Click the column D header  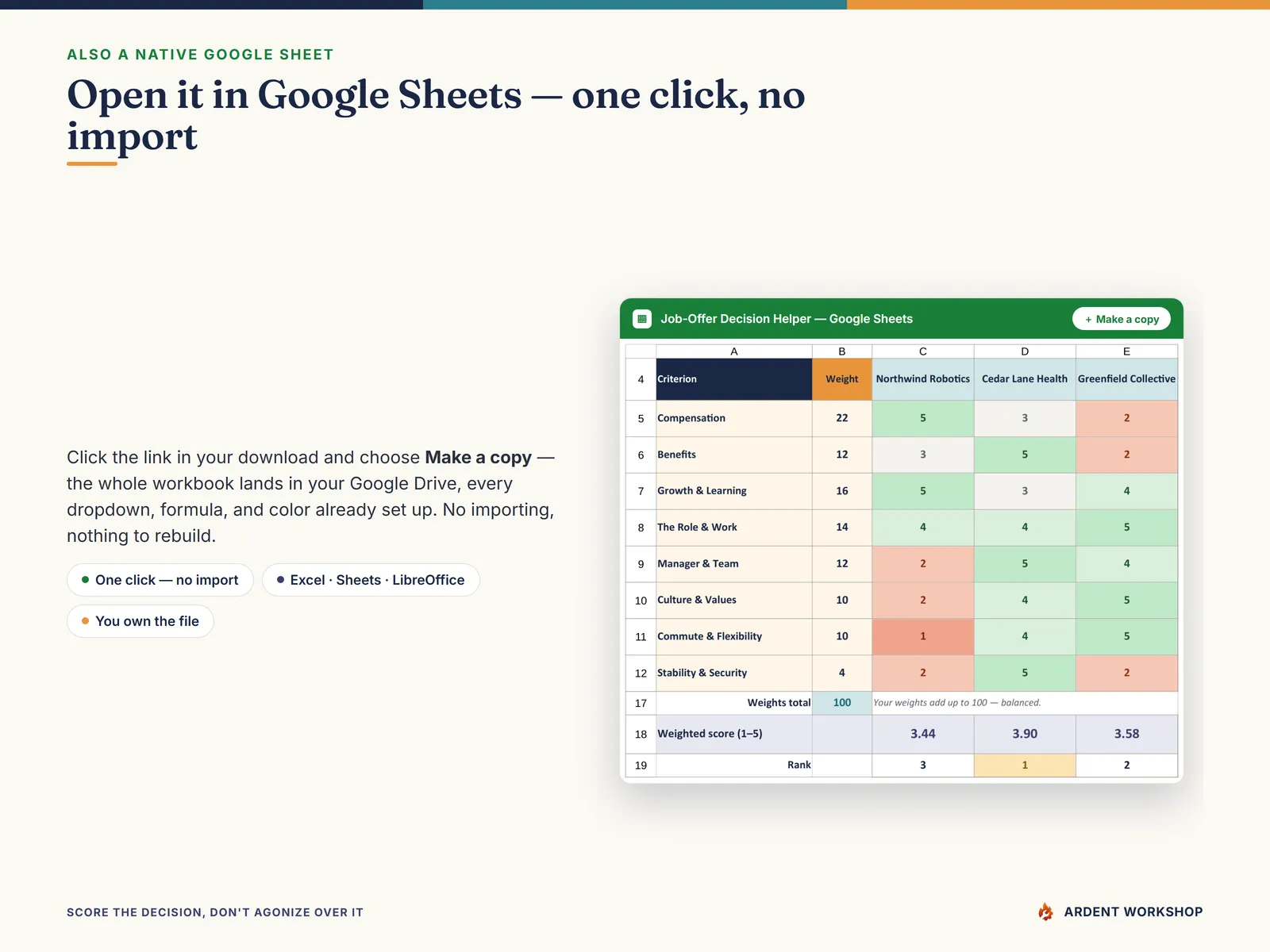tap(1025, 351)
